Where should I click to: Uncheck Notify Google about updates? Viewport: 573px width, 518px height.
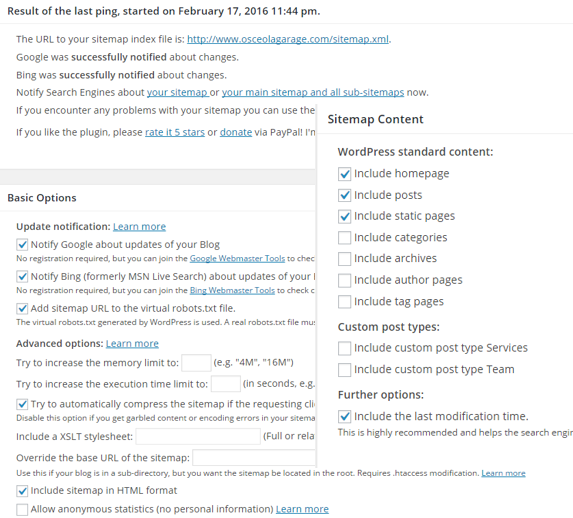(x=22, y=244)
